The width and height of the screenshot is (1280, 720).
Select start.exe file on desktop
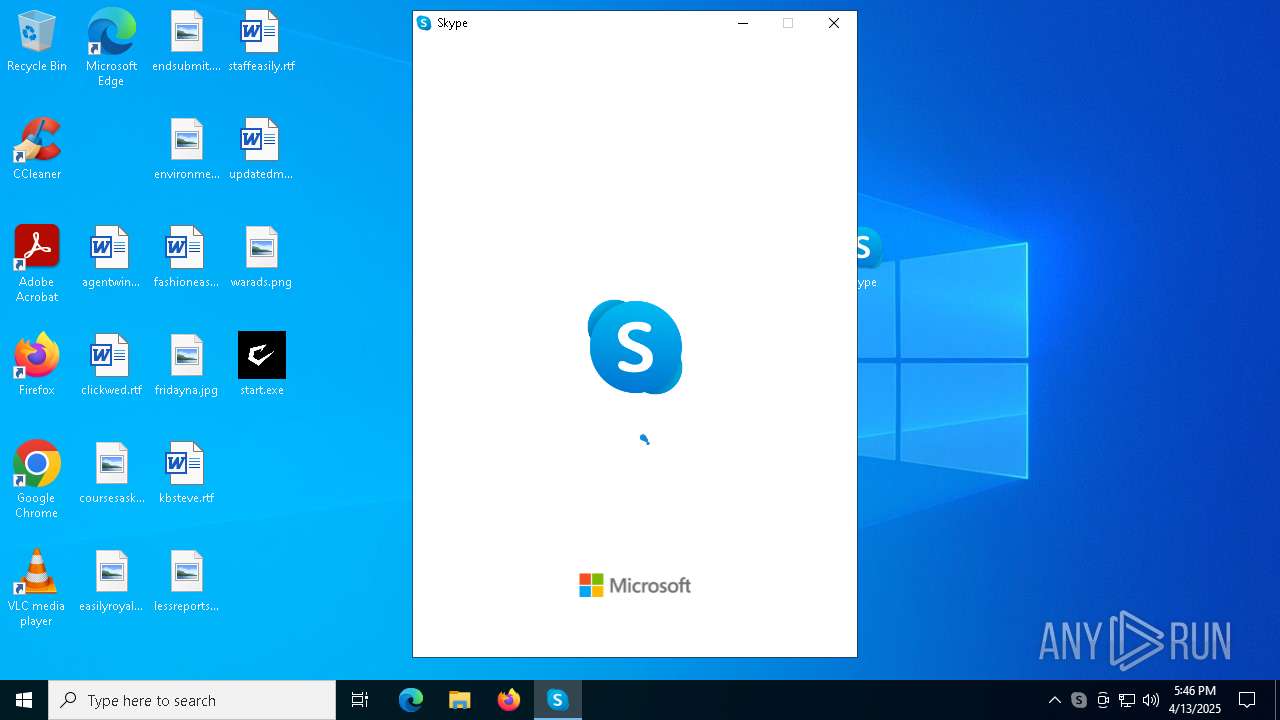coord(261,366)
